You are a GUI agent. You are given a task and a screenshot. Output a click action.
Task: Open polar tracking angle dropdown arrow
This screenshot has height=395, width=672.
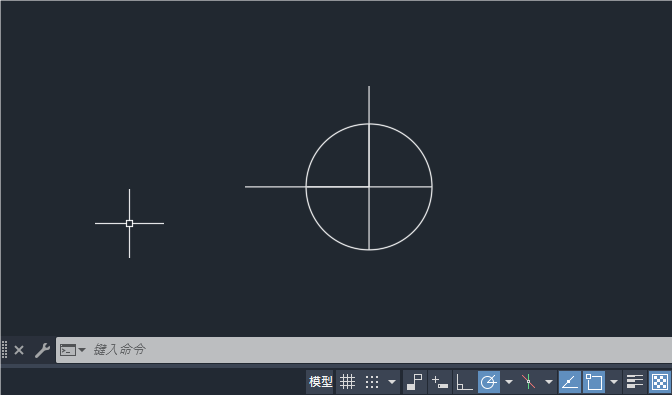tap(509, 381)
